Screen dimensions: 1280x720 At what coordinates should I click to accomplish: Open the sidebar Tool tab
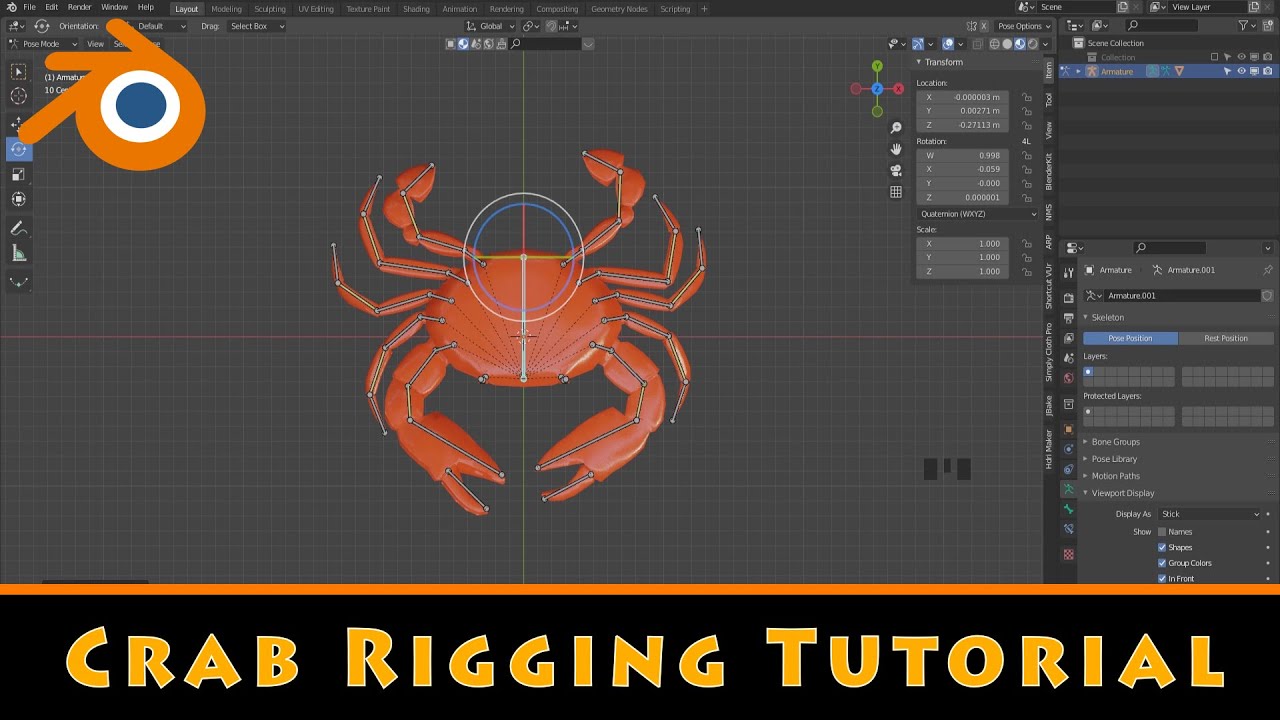point(1049,100)
